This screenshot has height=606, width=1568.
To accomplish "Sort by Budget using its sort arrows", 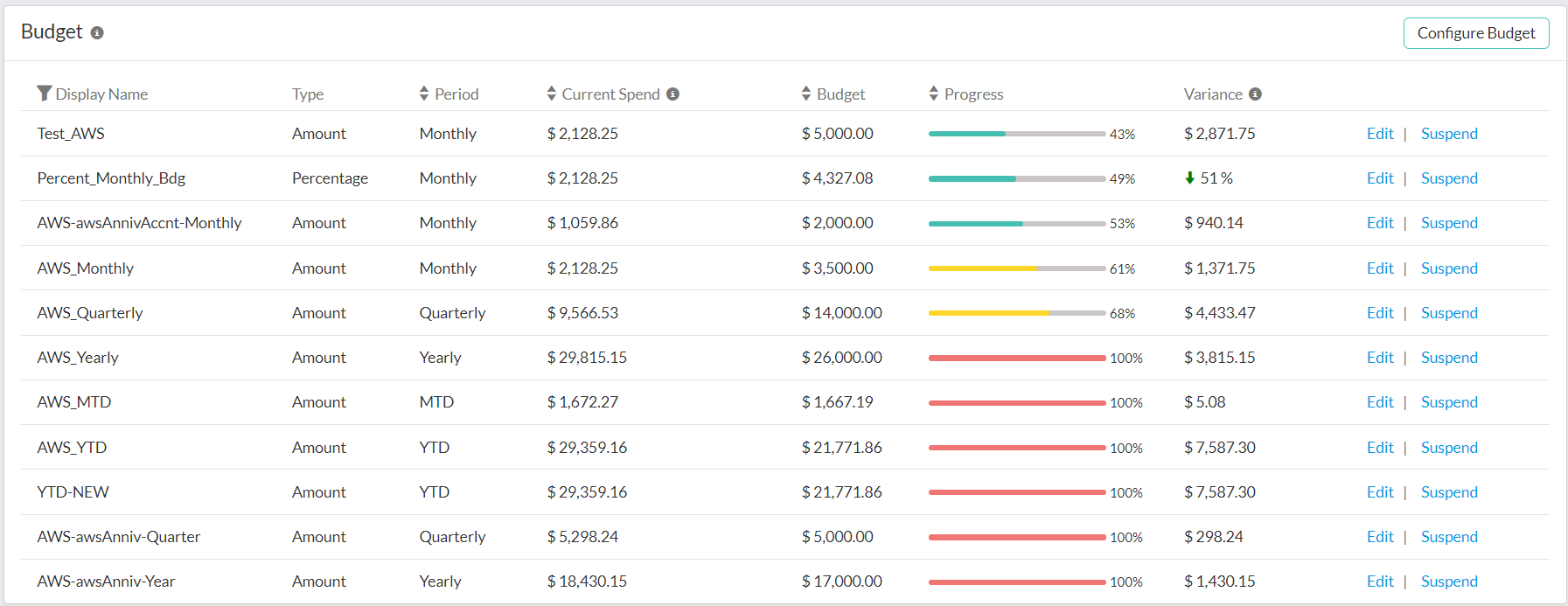I will pos(806,94).
